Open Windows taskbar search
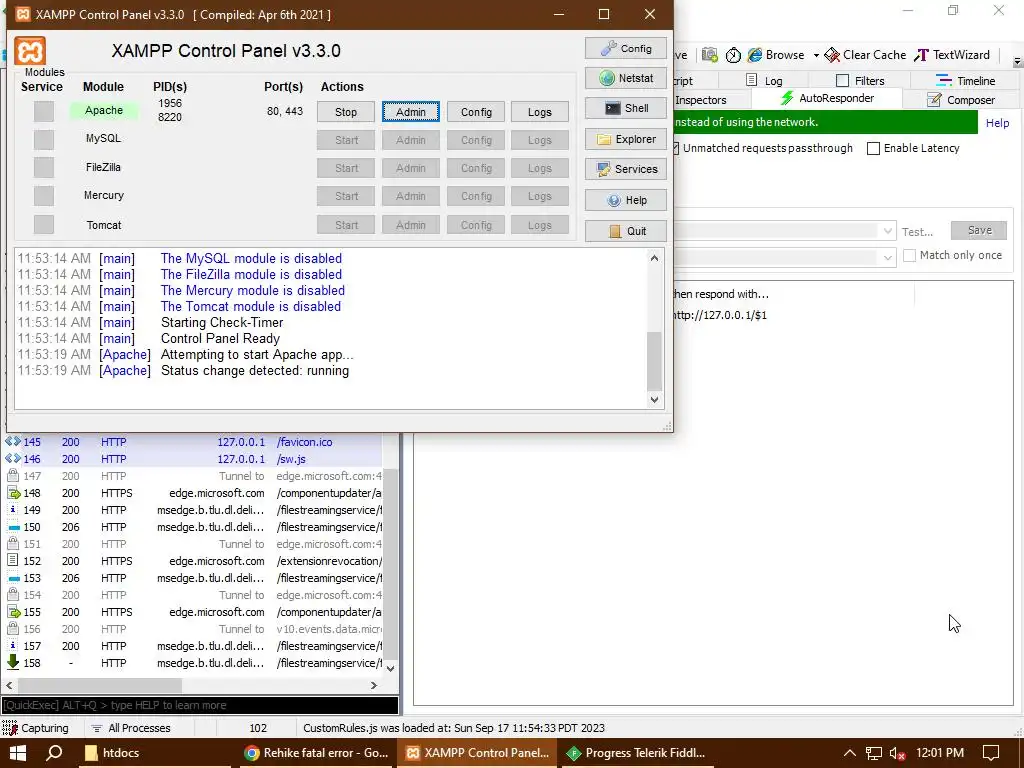 click(54, 753)
